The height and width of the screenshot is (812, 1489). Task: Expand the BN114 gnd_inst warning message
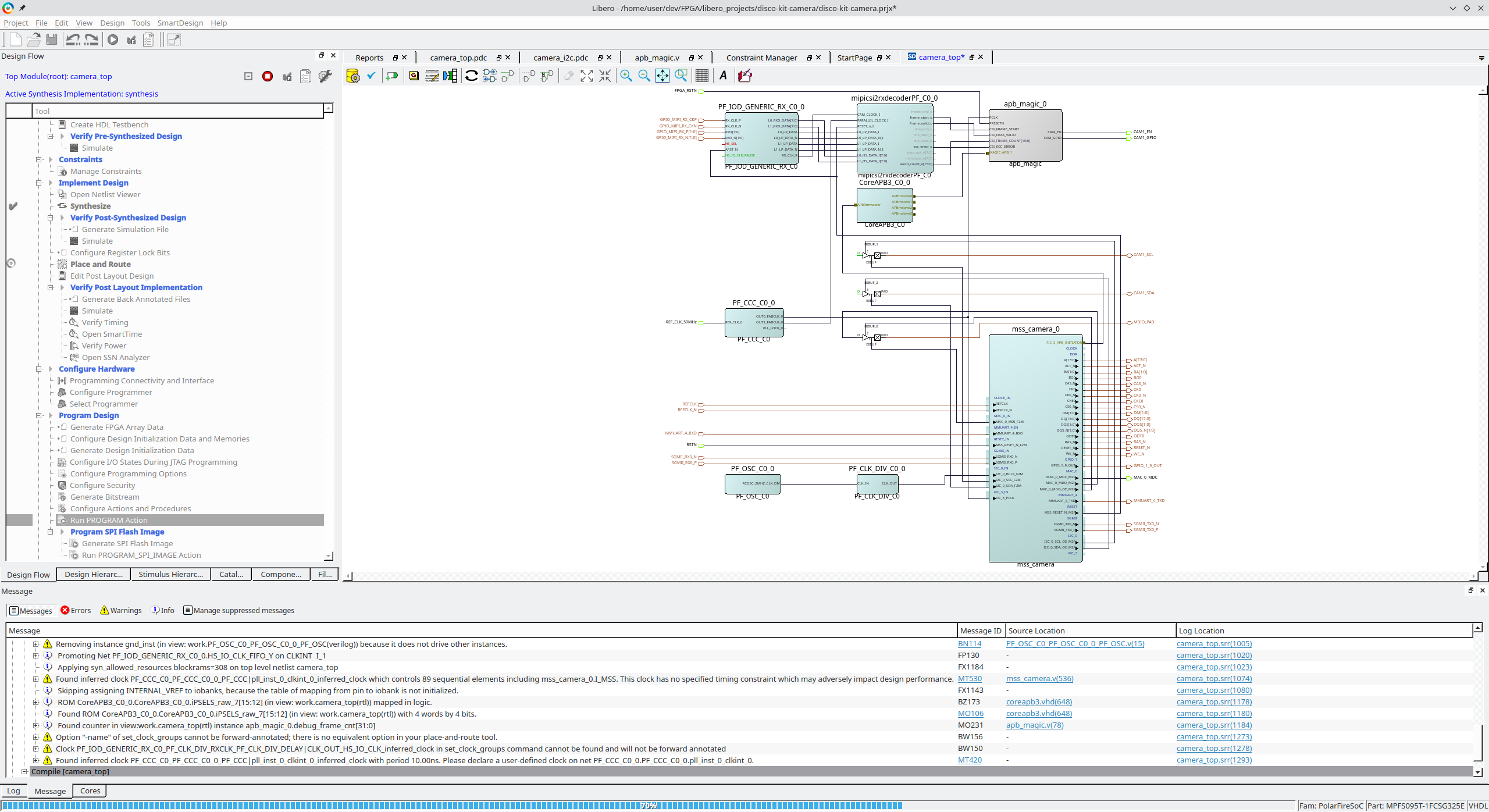click(35, 644)
